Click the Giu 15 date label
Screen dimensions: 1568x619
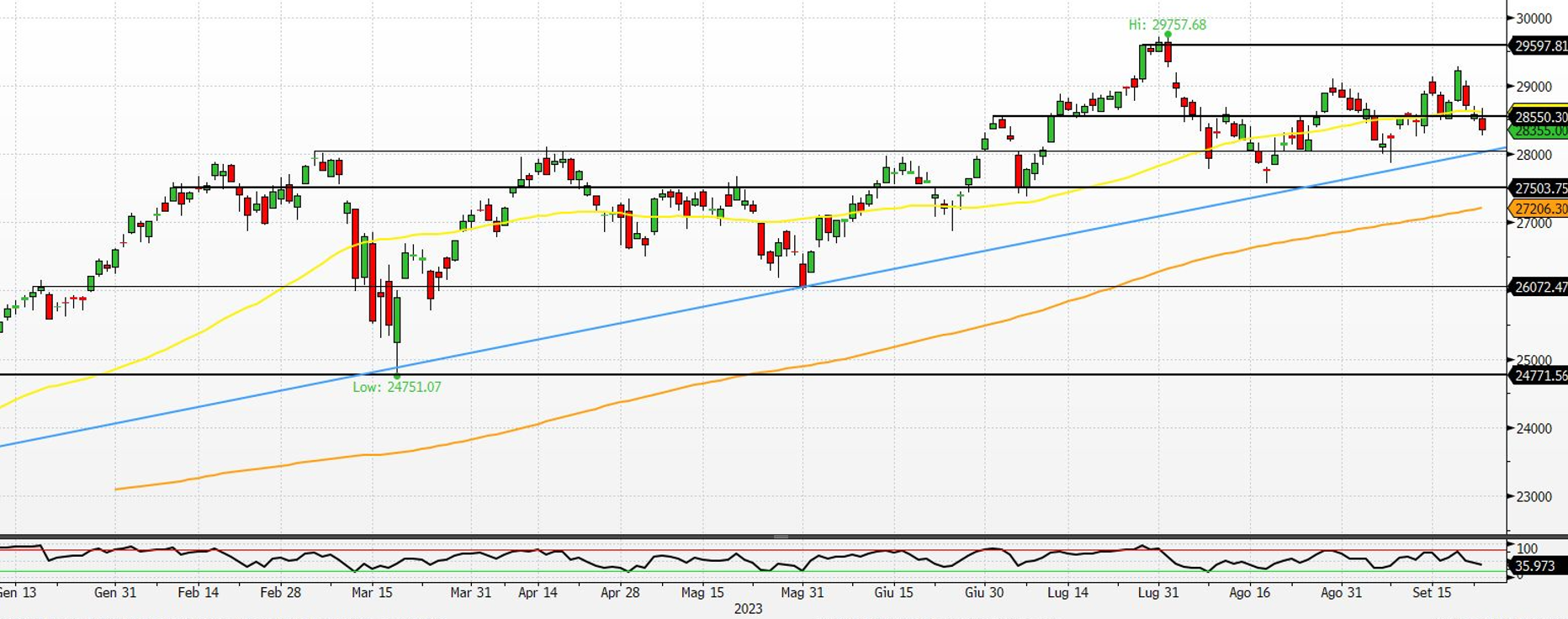(x=893, y=592)
